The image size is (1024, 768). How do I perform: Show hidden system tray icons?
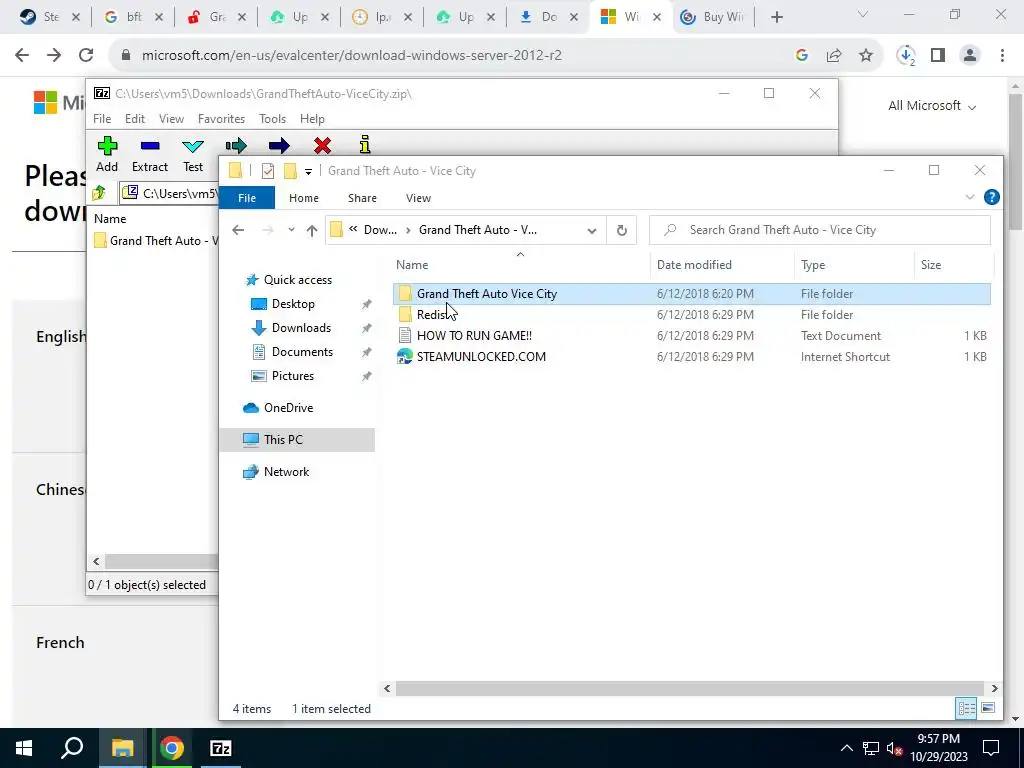[x=846, y=748]
